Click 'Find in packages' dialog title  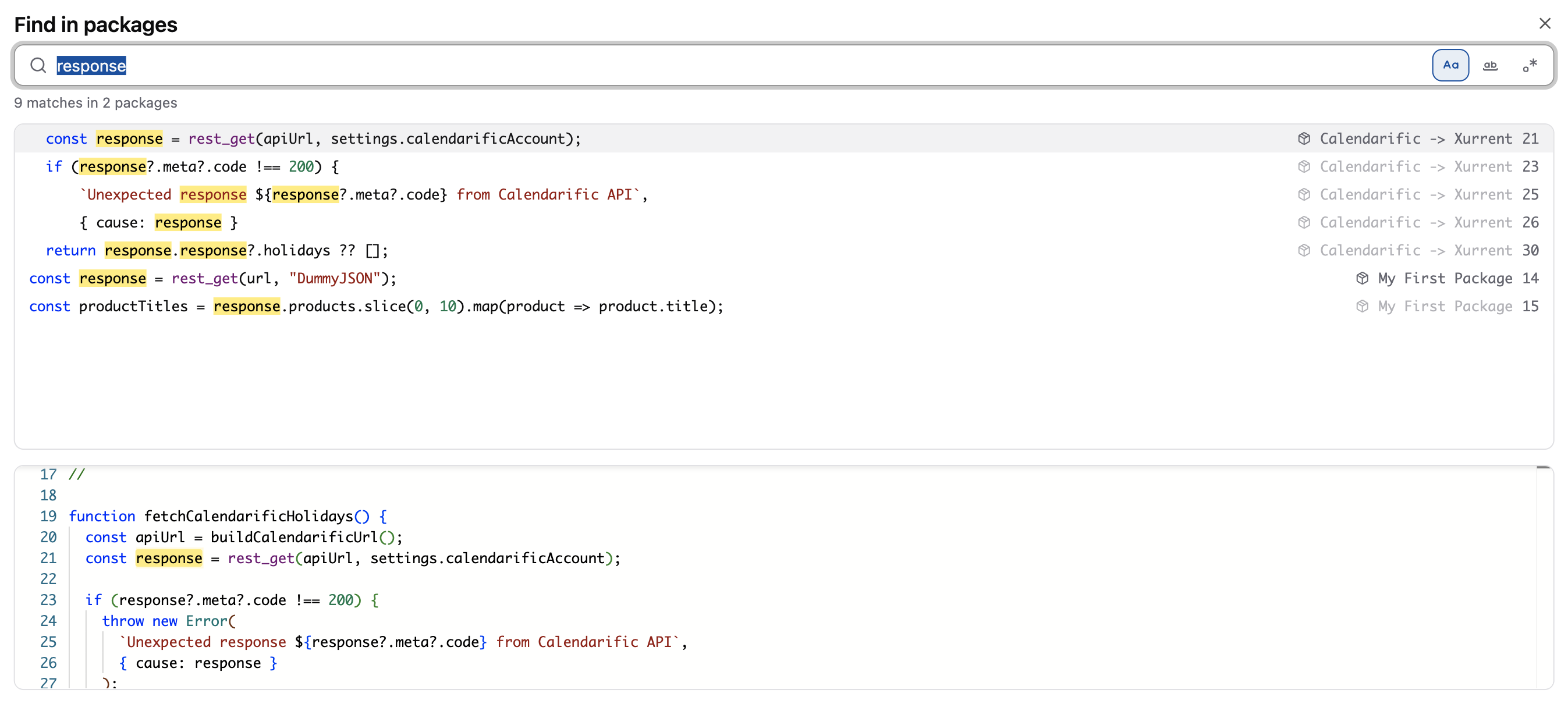pyautogui.click(x=95, y=24)
